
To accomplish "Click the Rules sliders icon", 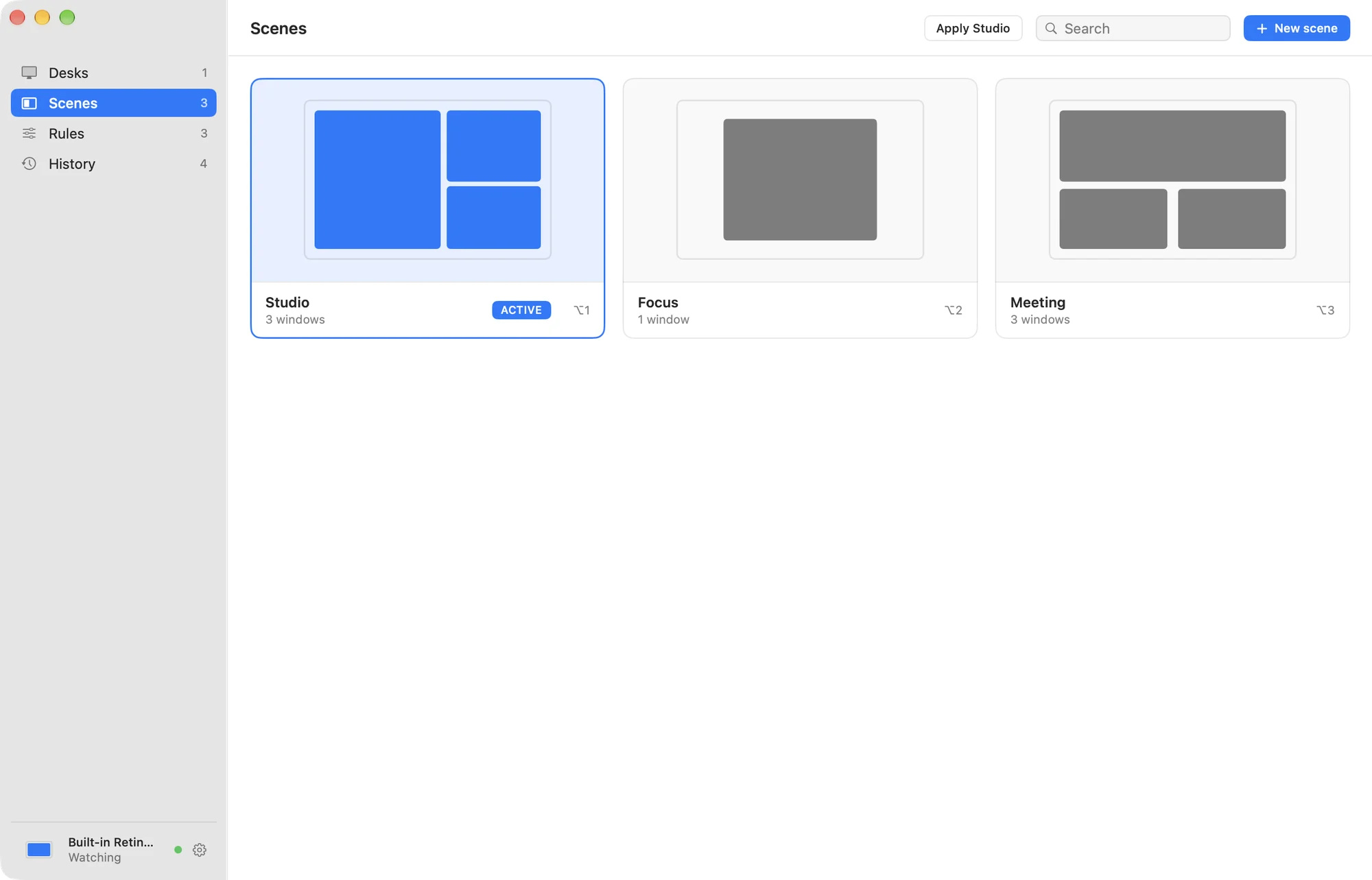I will pos(29,133).
